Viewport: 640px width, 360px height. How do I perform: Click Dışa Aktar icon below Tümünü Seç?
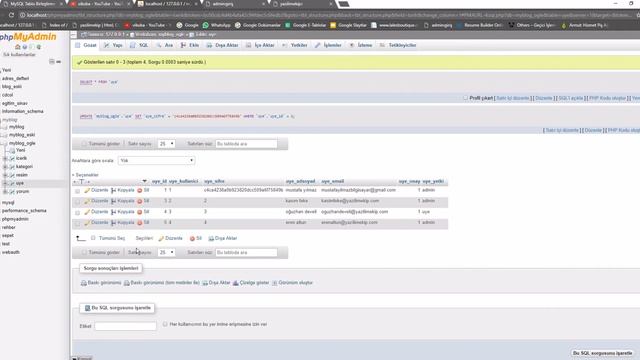click(211, 238)
